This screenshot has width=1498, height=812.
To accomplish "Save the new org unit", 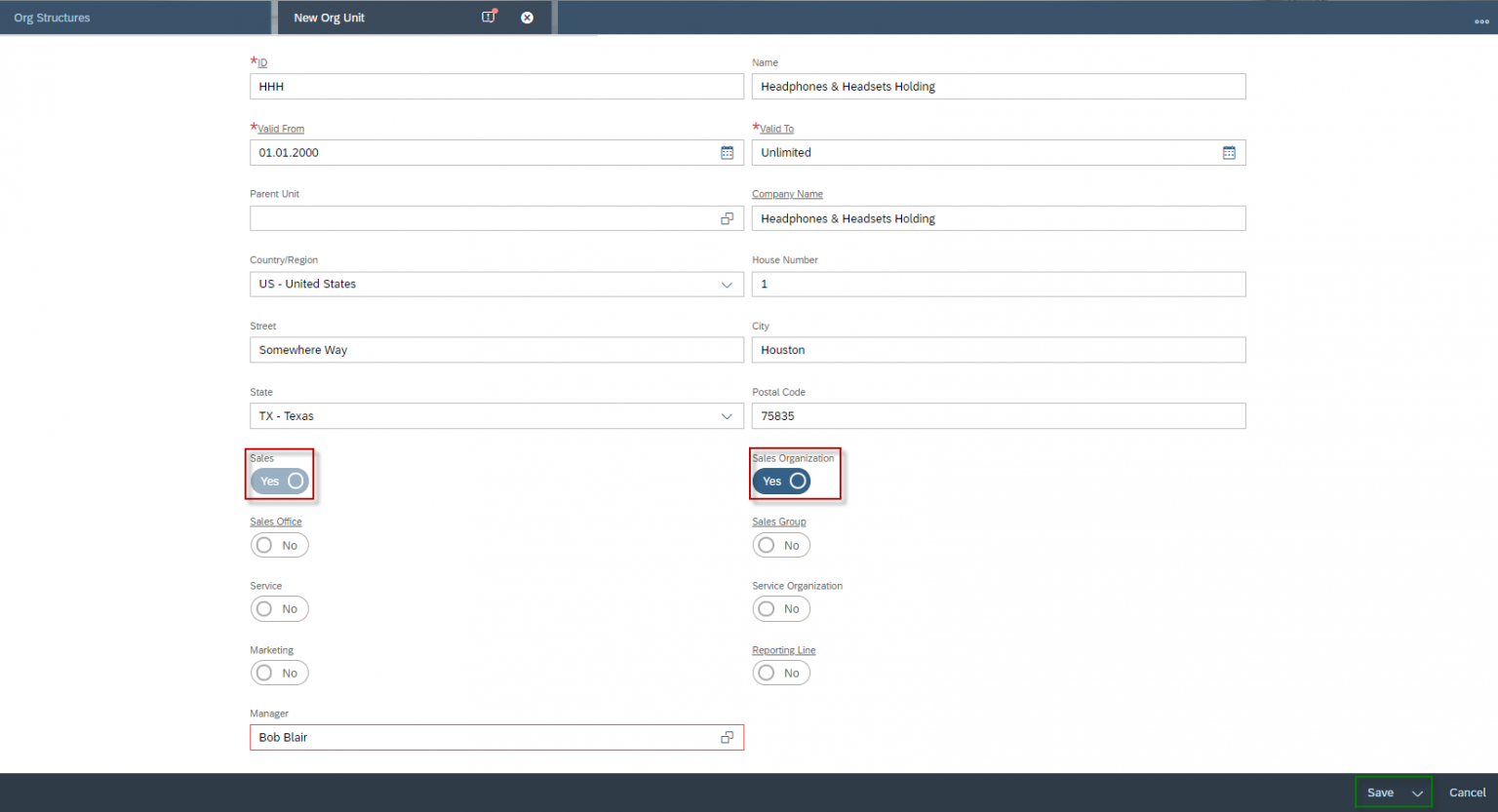I will (x=1380, y=792).
